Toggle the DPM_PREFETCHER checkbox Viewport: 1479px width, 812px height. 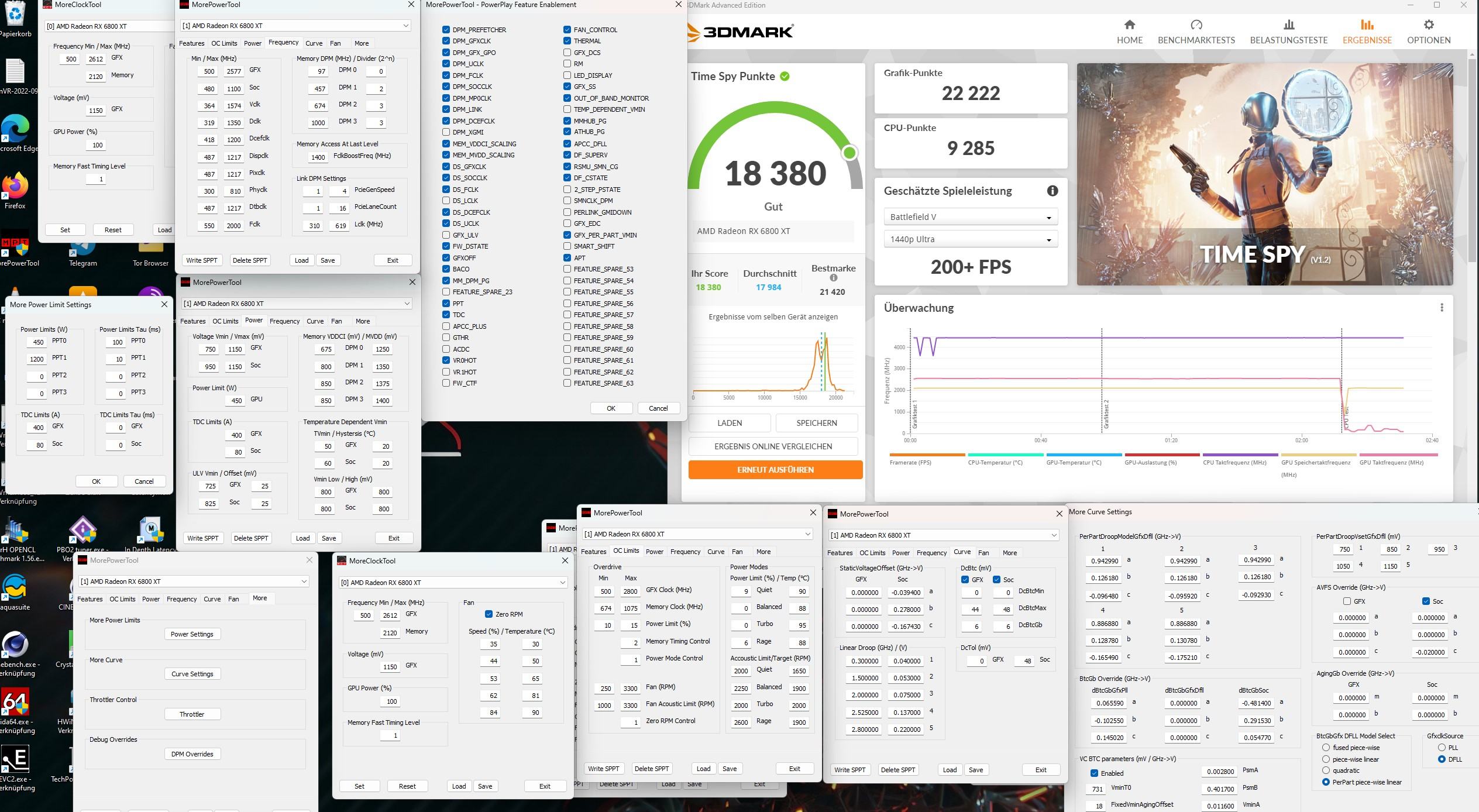click(x=446, y=29)
